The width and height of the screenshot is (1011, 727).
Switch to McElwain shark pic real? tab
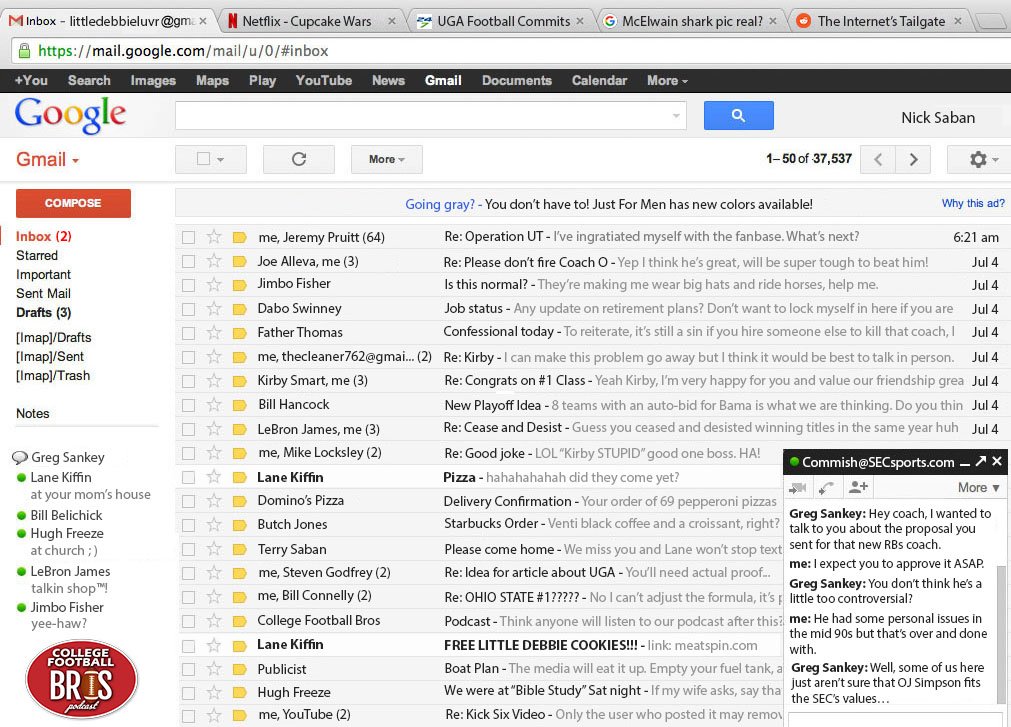click(692, 21)
